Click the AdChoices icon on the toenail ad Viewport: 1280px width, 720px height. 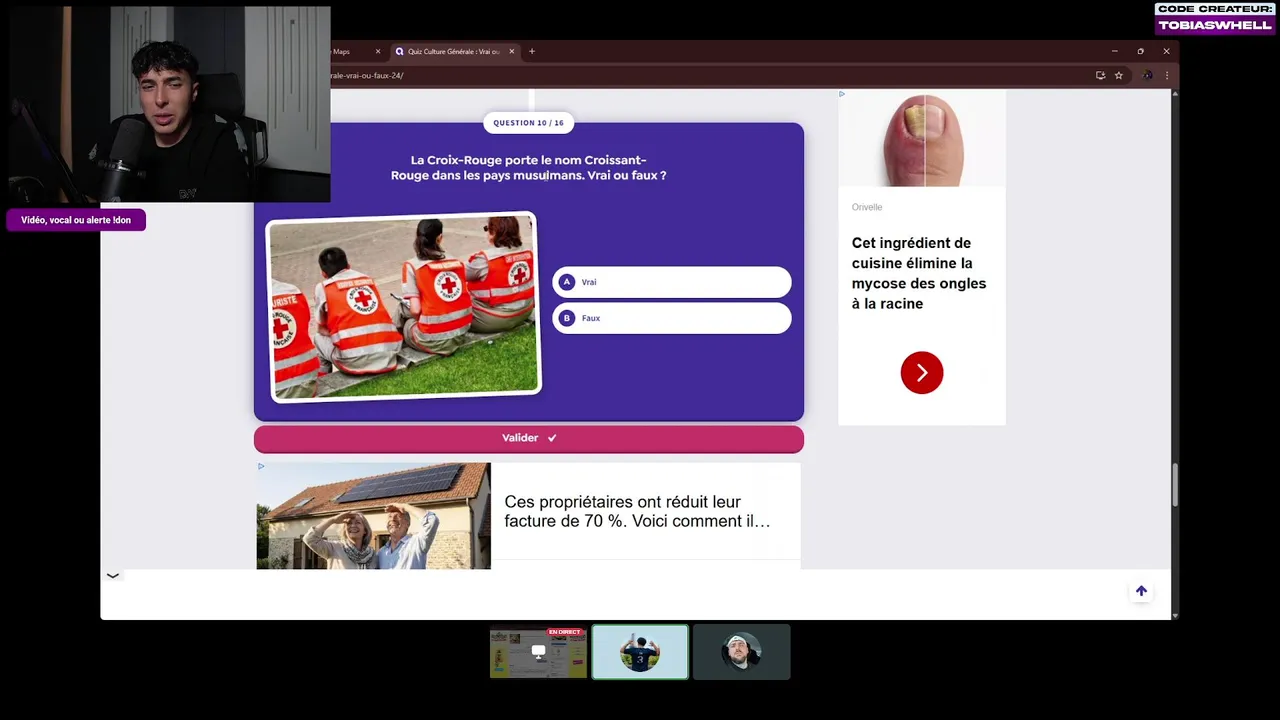pyautogui.click(x=842, y=94)
